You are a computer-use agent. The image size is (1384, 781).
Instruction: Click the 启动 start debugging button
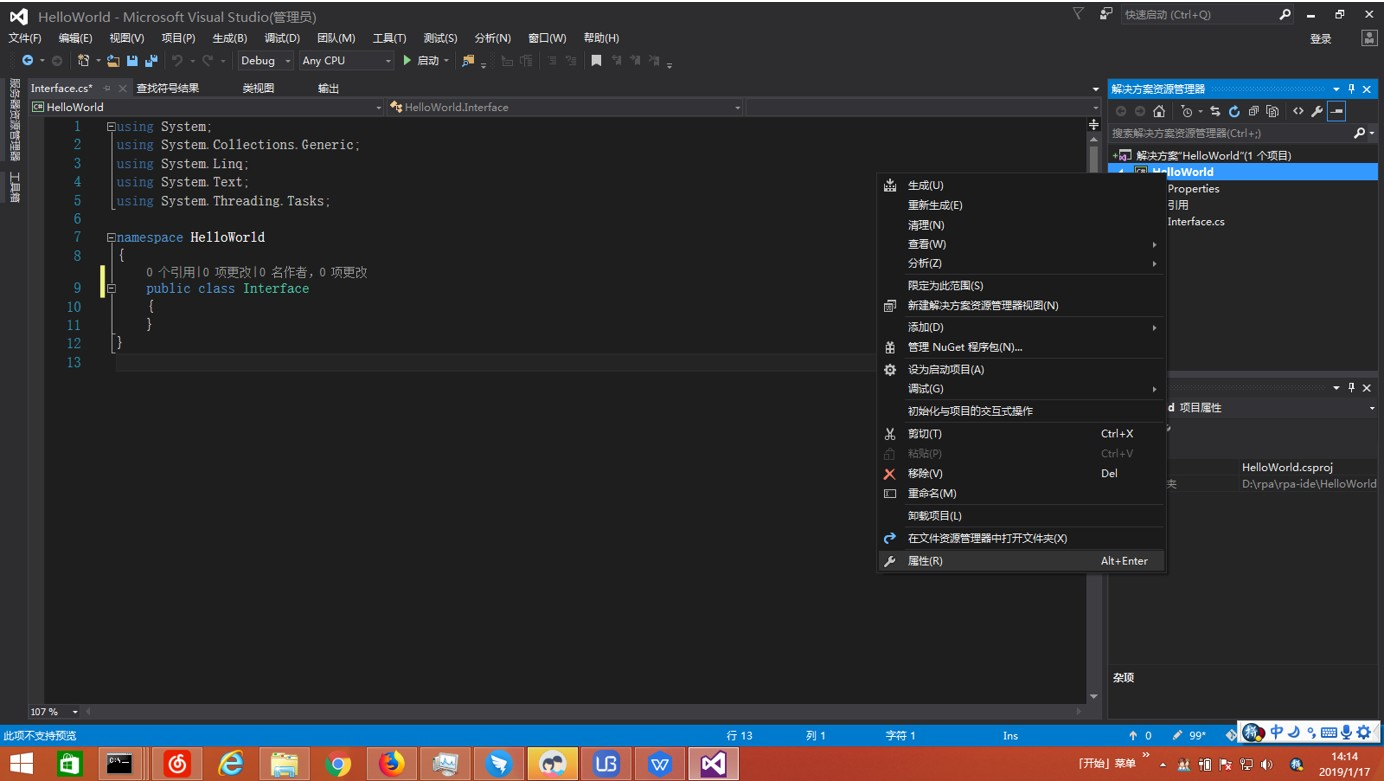point(422,61)
